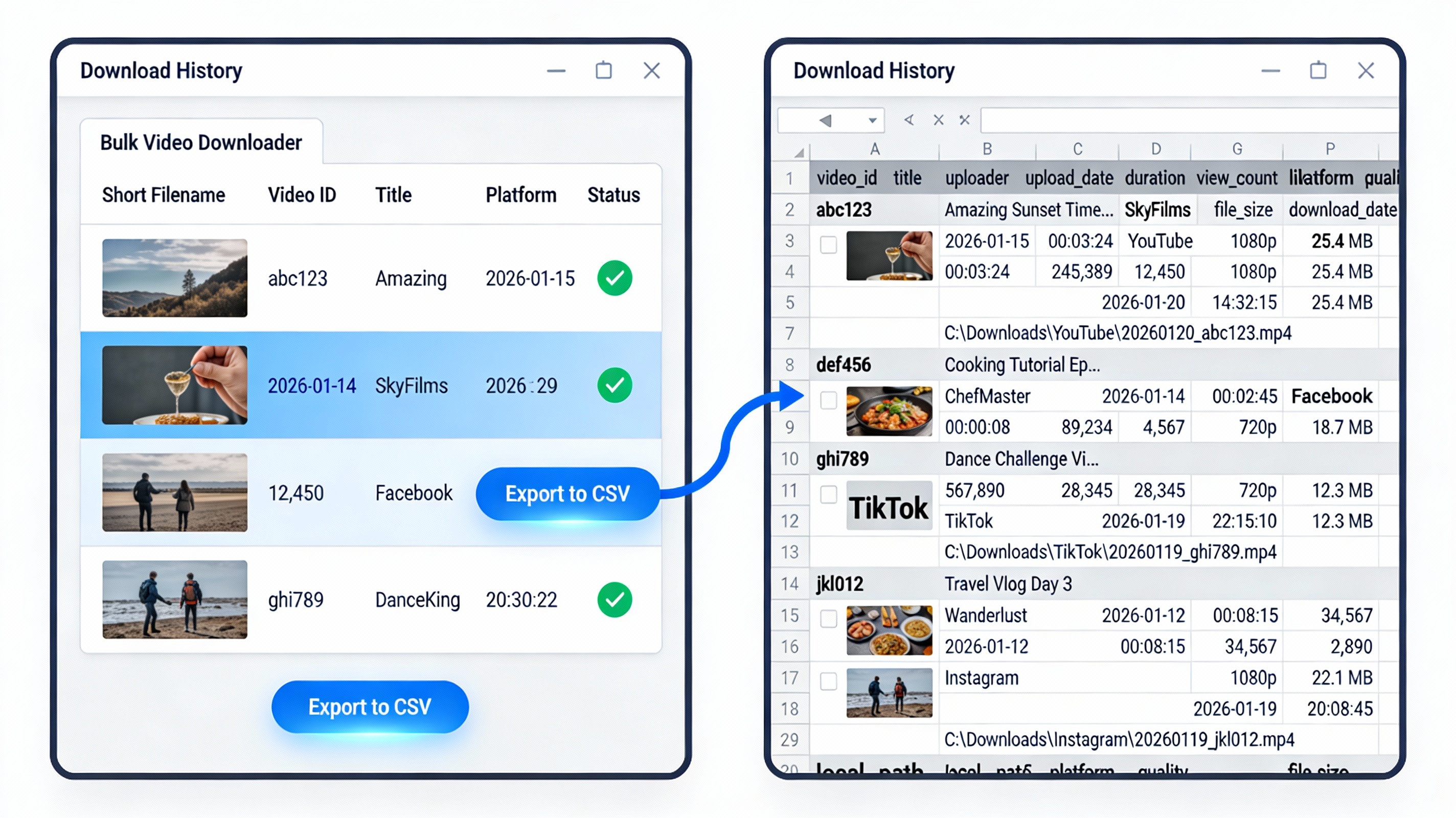Tick the checkbox beside the TikTok thumbnail
Image resolution: width=1456 pixels, height=818 pixels.
pos(829,494)
